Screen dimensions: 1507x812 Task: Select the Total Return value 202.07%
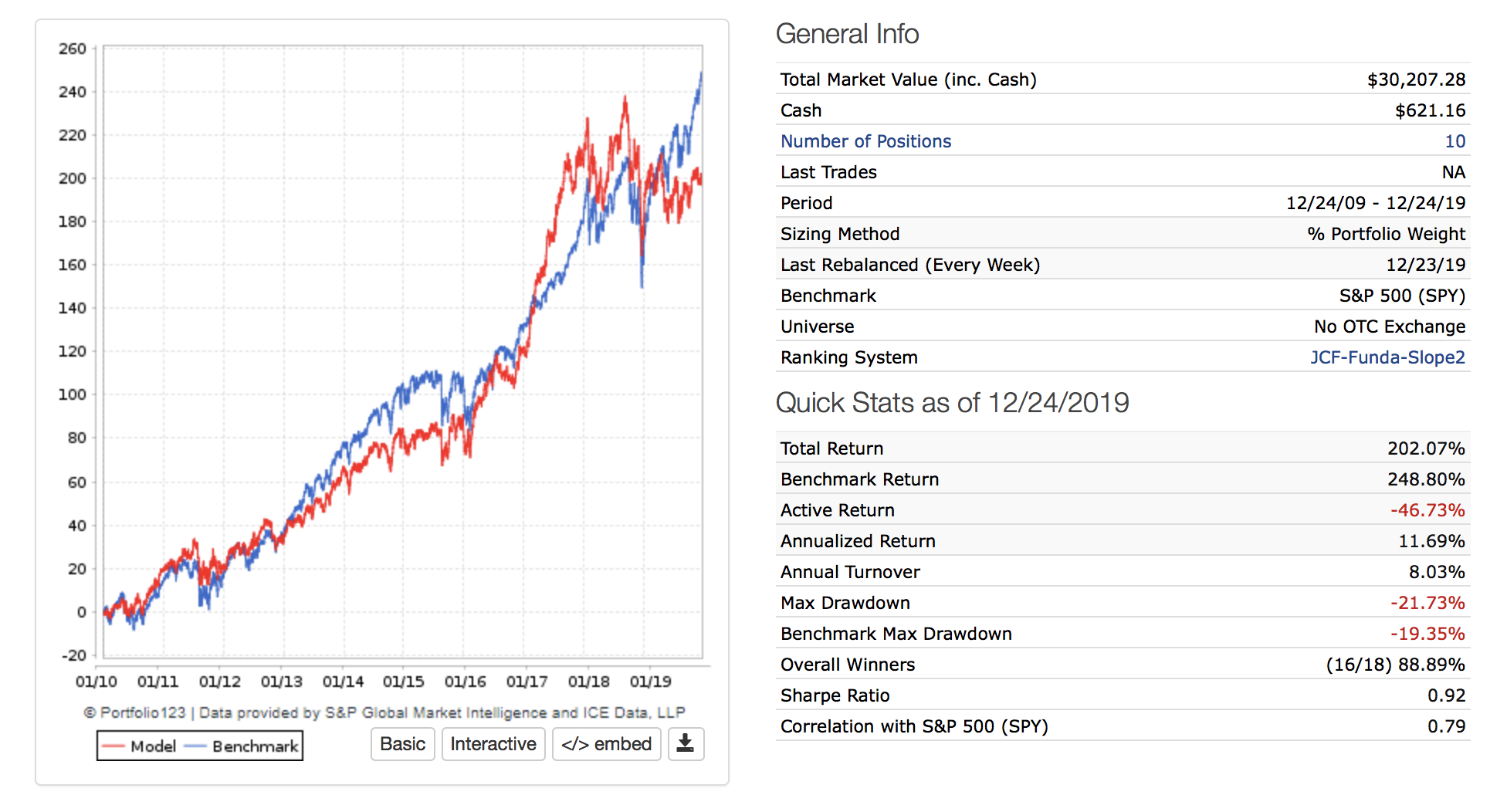coord(1425,448)
